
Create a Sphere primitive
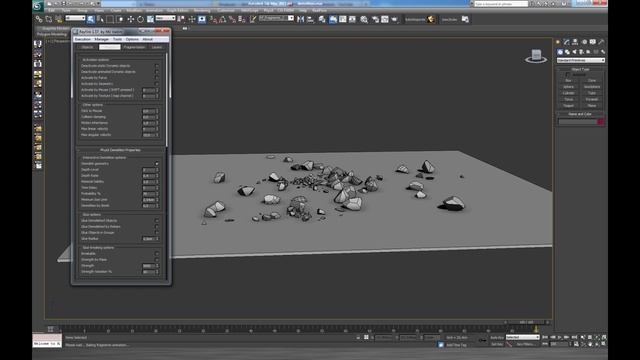[x=569, y=87]
